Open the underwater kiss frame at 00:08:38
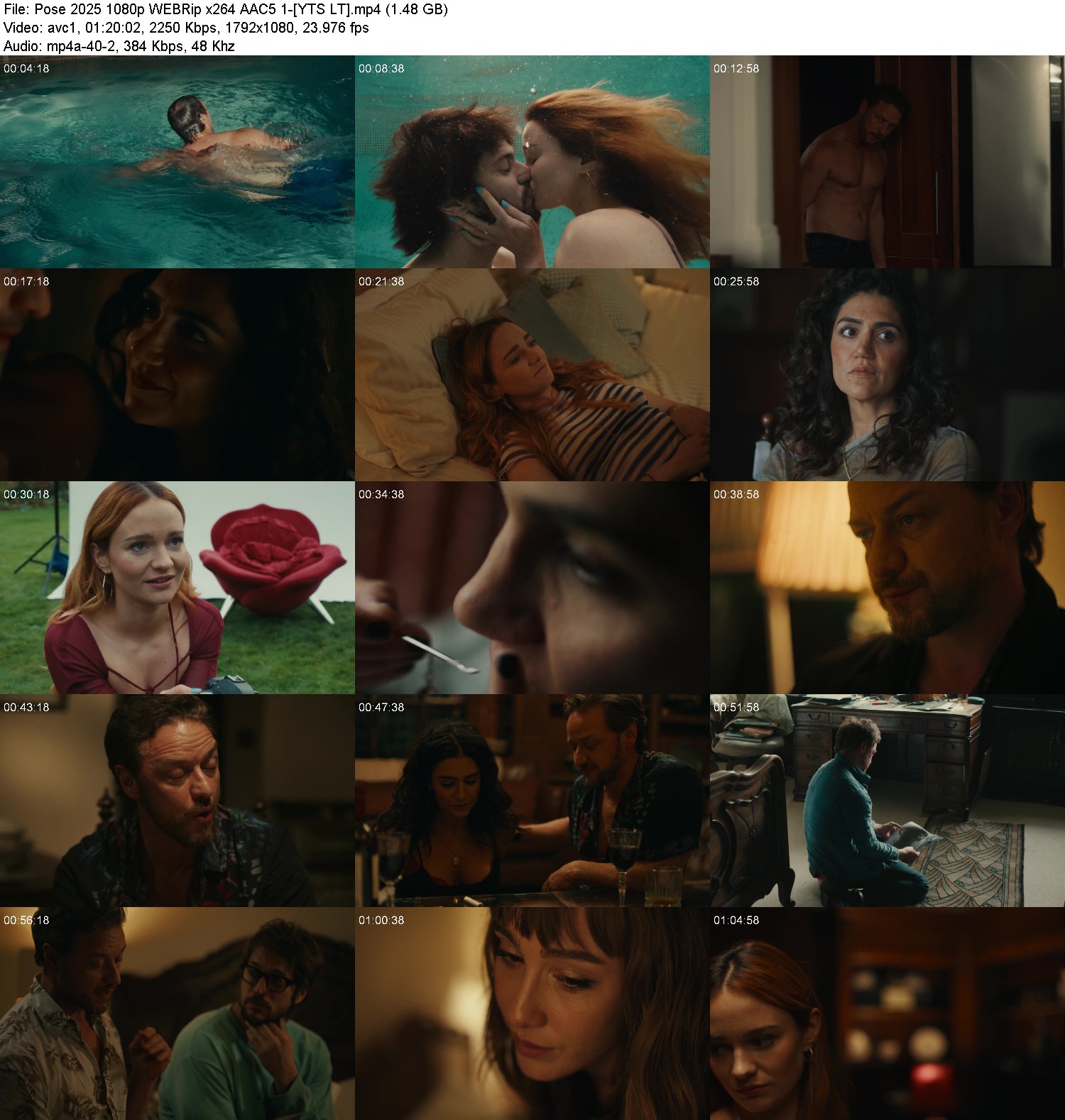Image resolution: width=1065 pixels, height=1120 pixels. pyautogui.click(x=532, y=162)
